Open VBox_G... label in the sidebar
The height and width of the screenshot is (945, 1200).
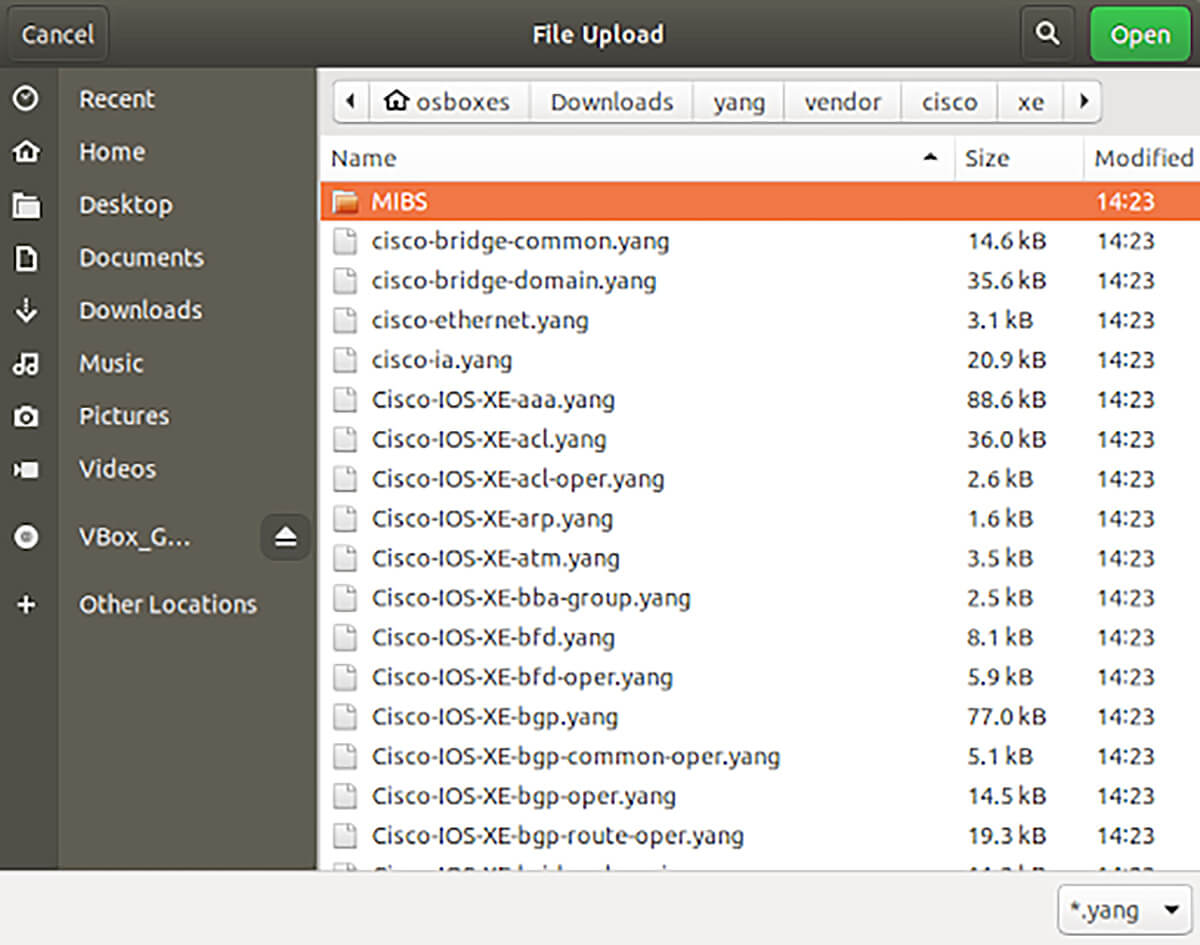(x=134, y=538)
